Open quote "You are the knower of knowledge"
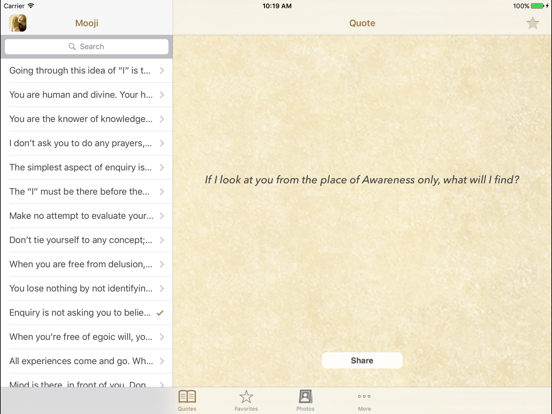552x414 pixels. coord(87,119)
